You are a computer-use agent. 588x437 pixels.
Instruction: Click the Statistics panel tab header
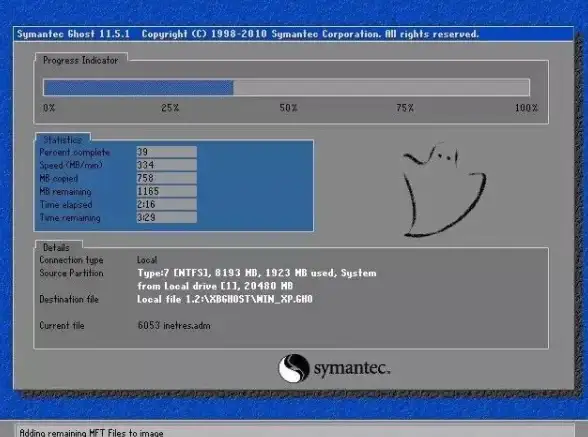pyautogui.click(x=63, y=139)
